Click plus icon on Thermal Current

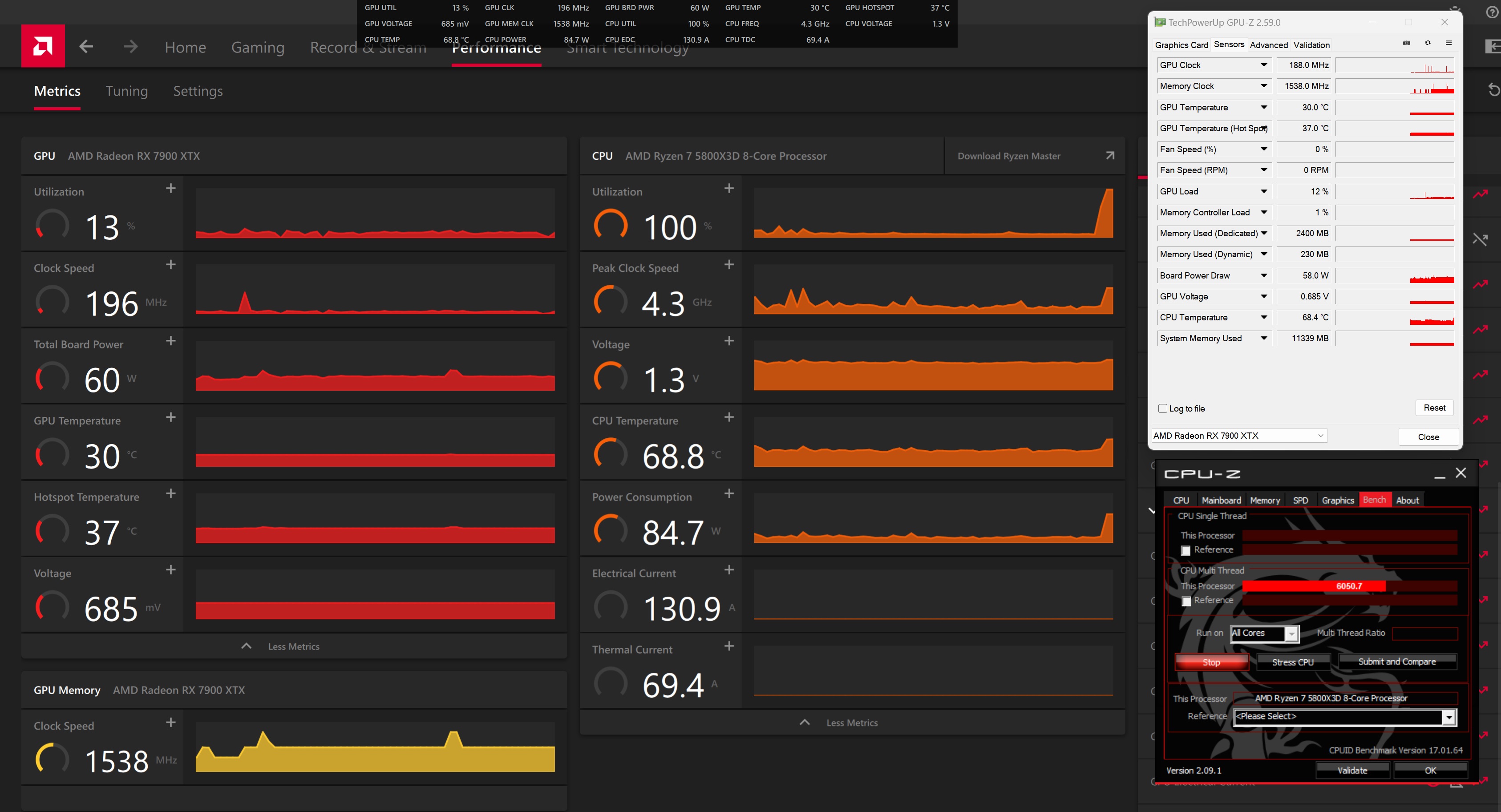point(729,646)
